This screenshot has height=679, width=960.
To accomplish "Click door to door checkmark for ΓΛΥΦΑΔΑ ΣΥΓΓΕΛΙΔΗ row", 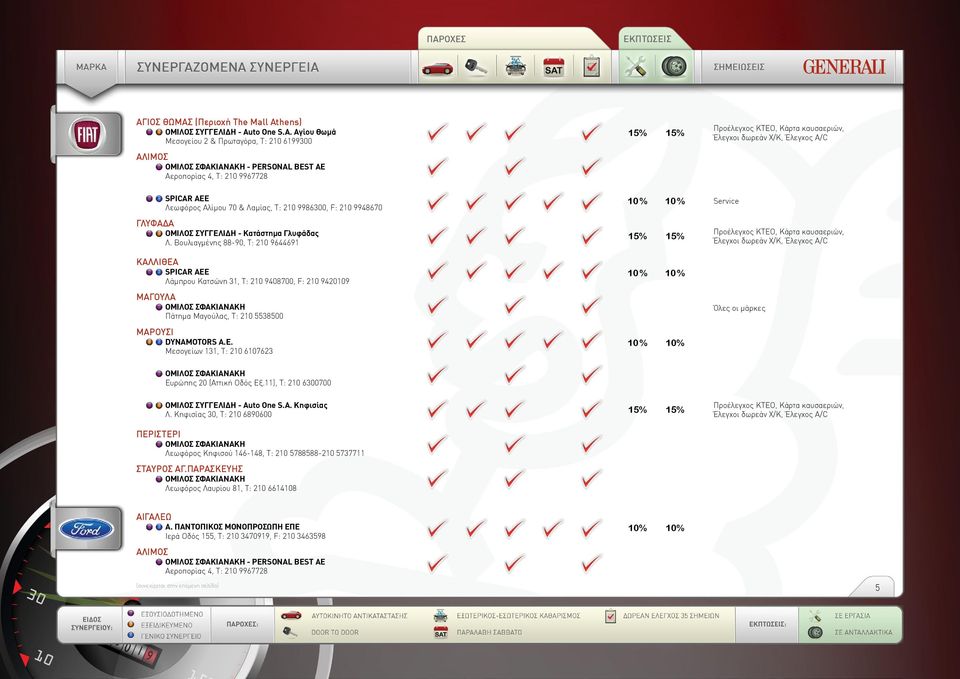I will 476,236.
